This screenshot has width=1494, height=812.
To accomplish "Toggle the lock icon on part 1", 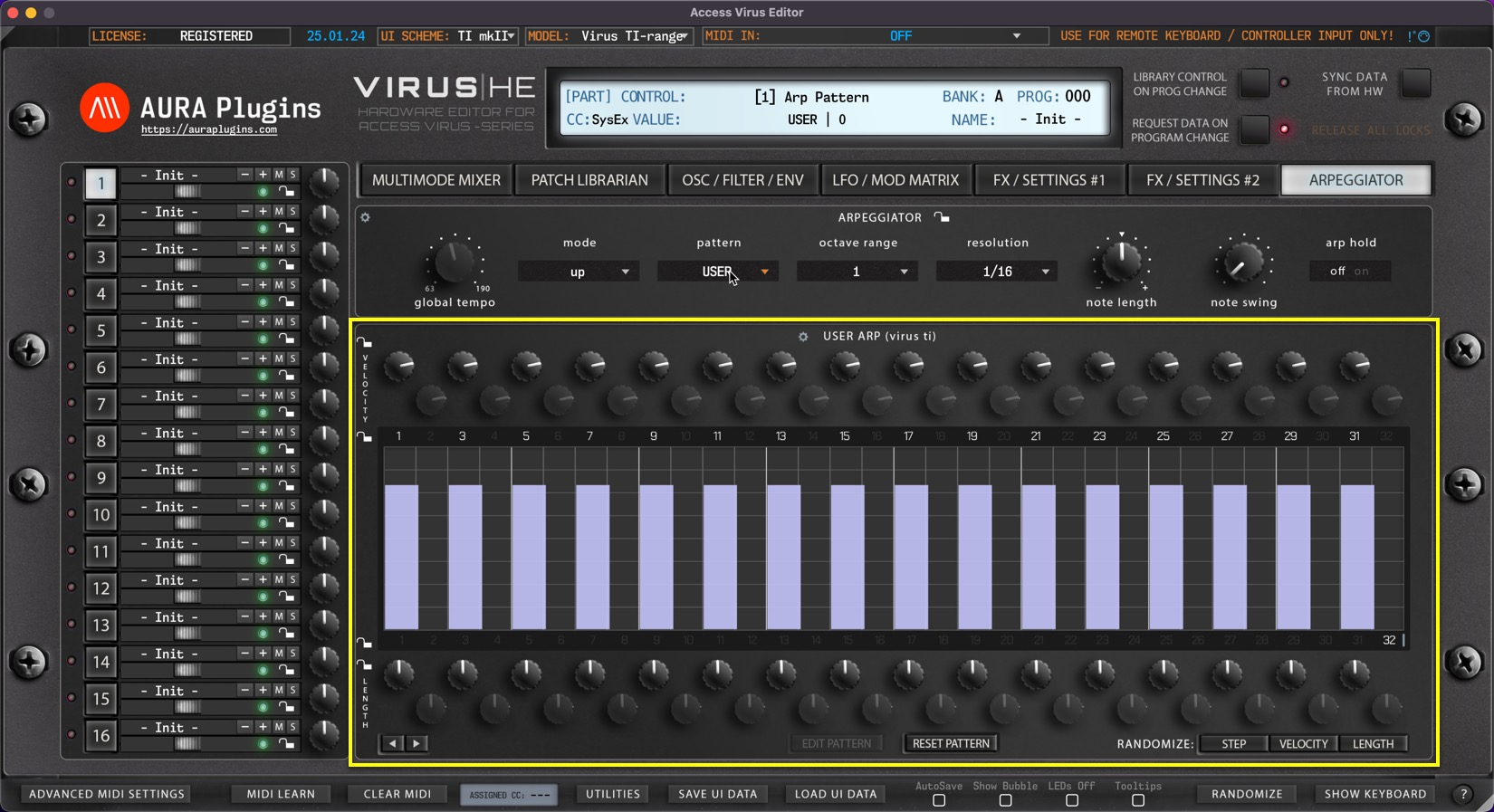I will (286, 192).
